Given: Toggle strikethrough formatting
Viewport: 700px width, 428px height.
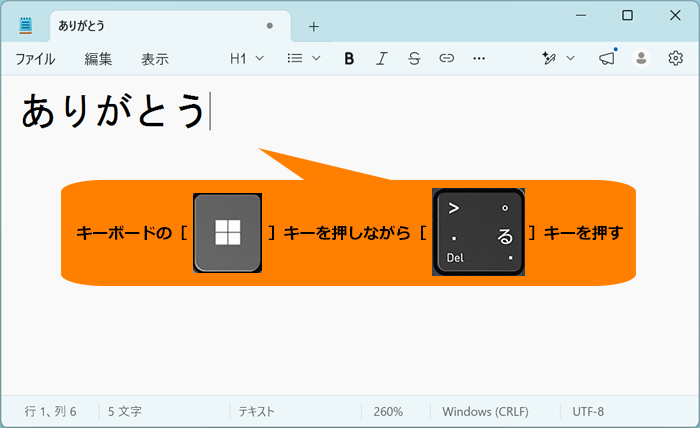Looking at the screenshot, I should pyautogui.click(x=414, y=58).
